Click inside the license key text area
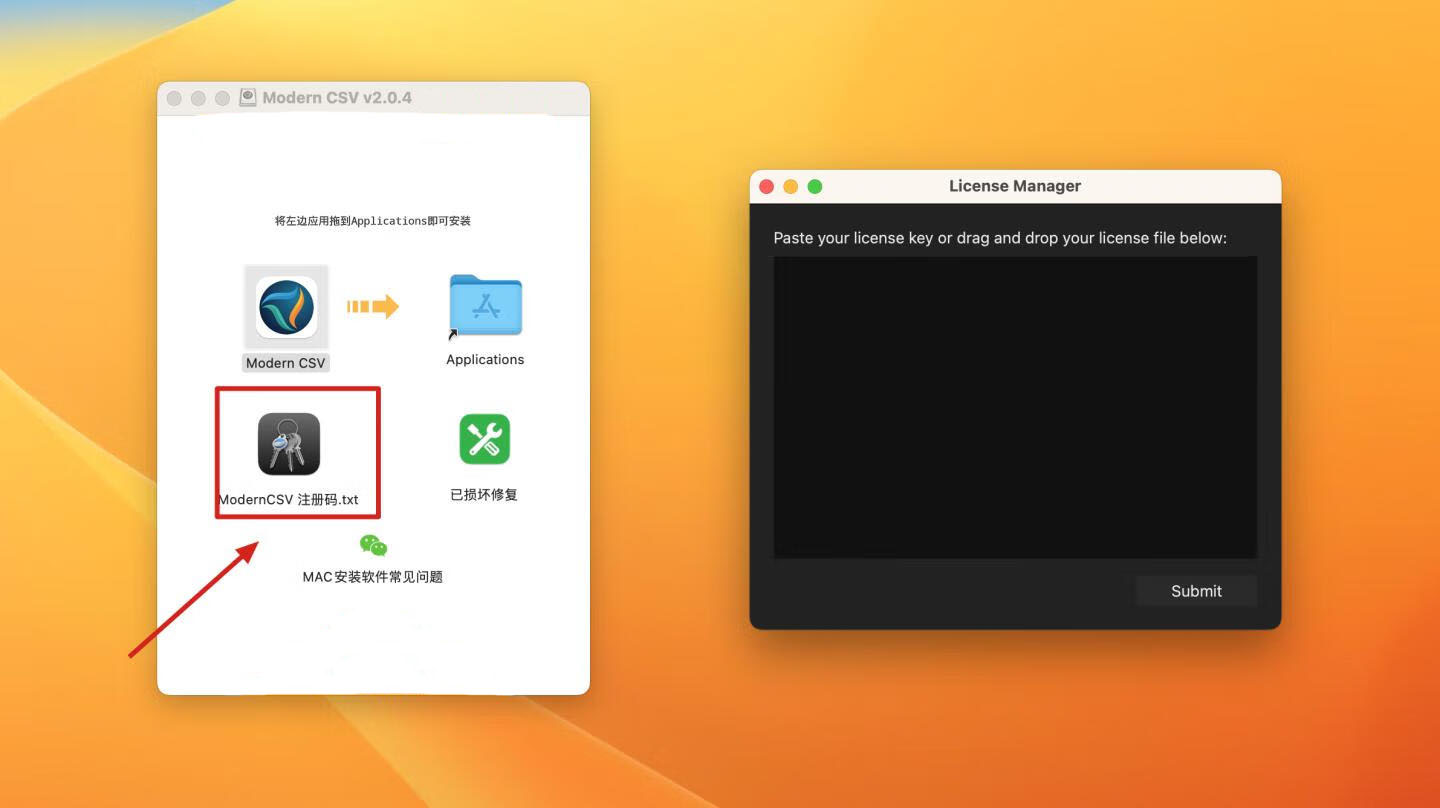1440x808 pixels. click(1015, 407)
